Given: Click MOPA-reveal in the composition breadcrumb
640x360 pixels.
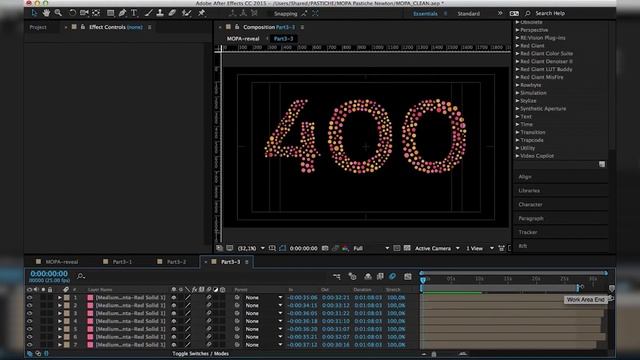Looking at the screenshot, I should (243, 39).
